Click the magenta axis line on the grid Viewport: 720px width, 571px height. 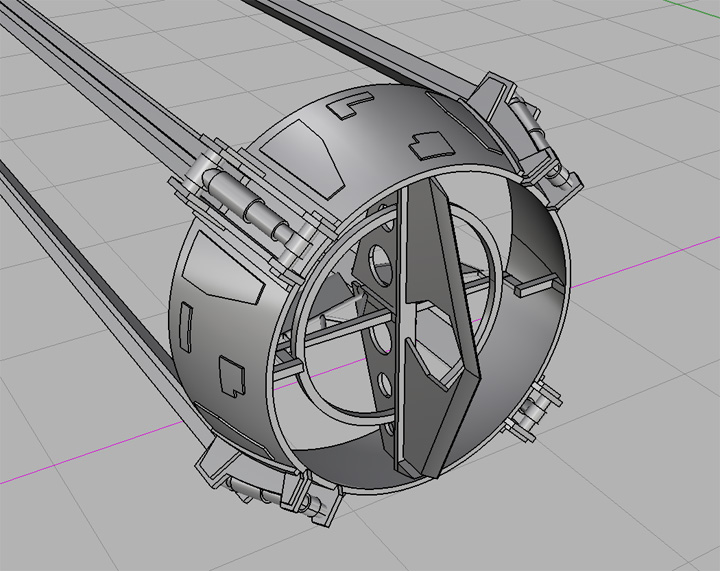358,361
